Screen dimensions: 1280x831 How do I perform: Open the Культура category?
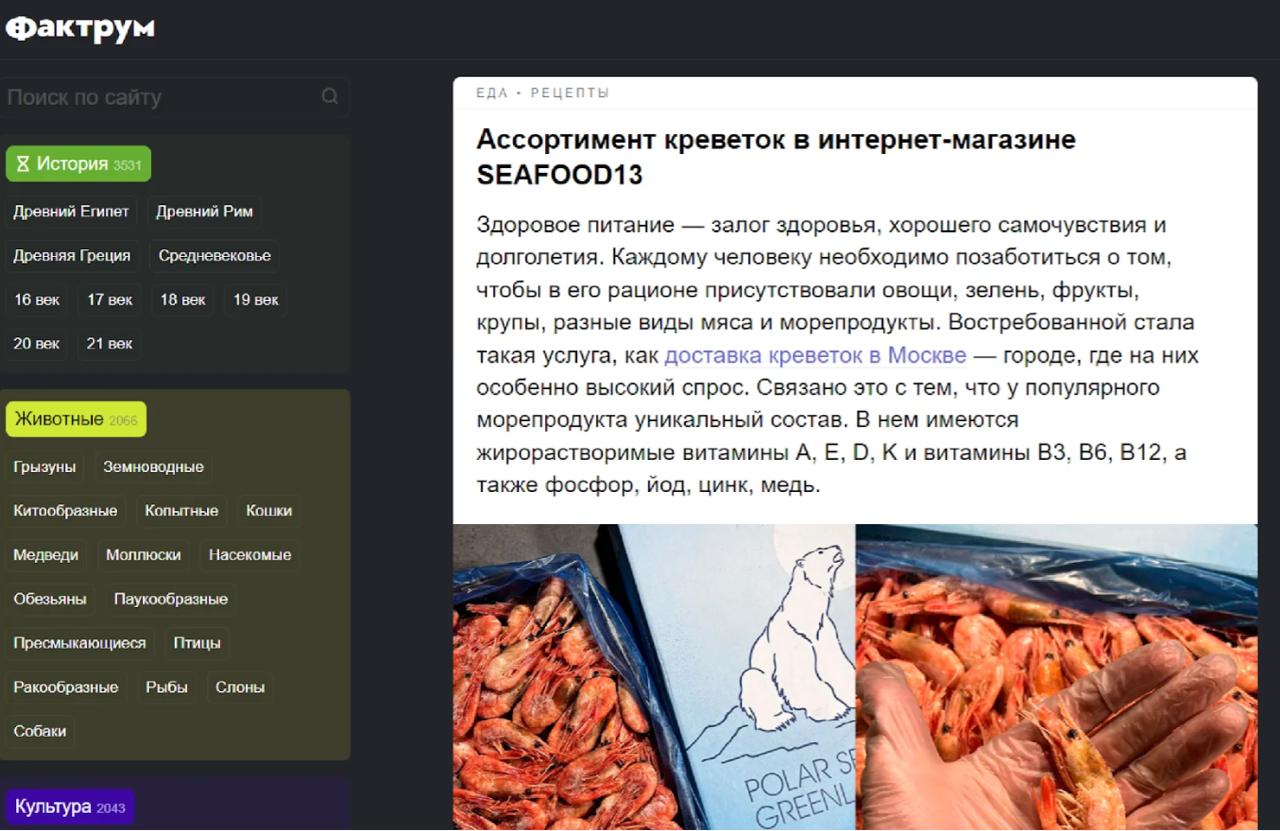(x=70, y=807)
